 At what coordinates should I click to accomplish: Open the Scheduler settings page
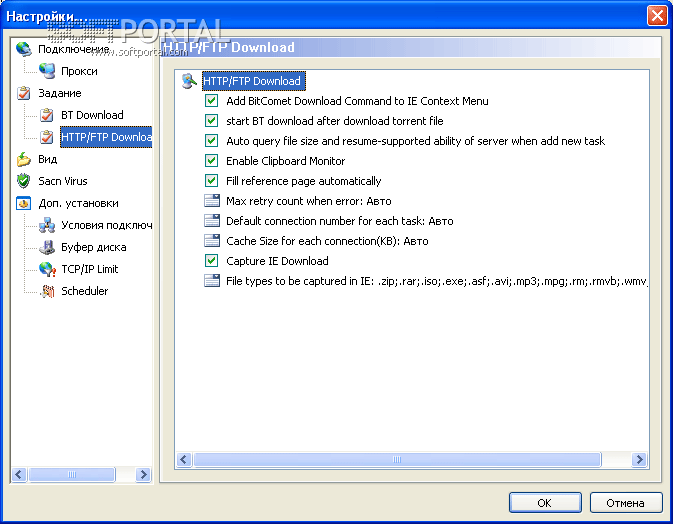click(x=85, y=291)
